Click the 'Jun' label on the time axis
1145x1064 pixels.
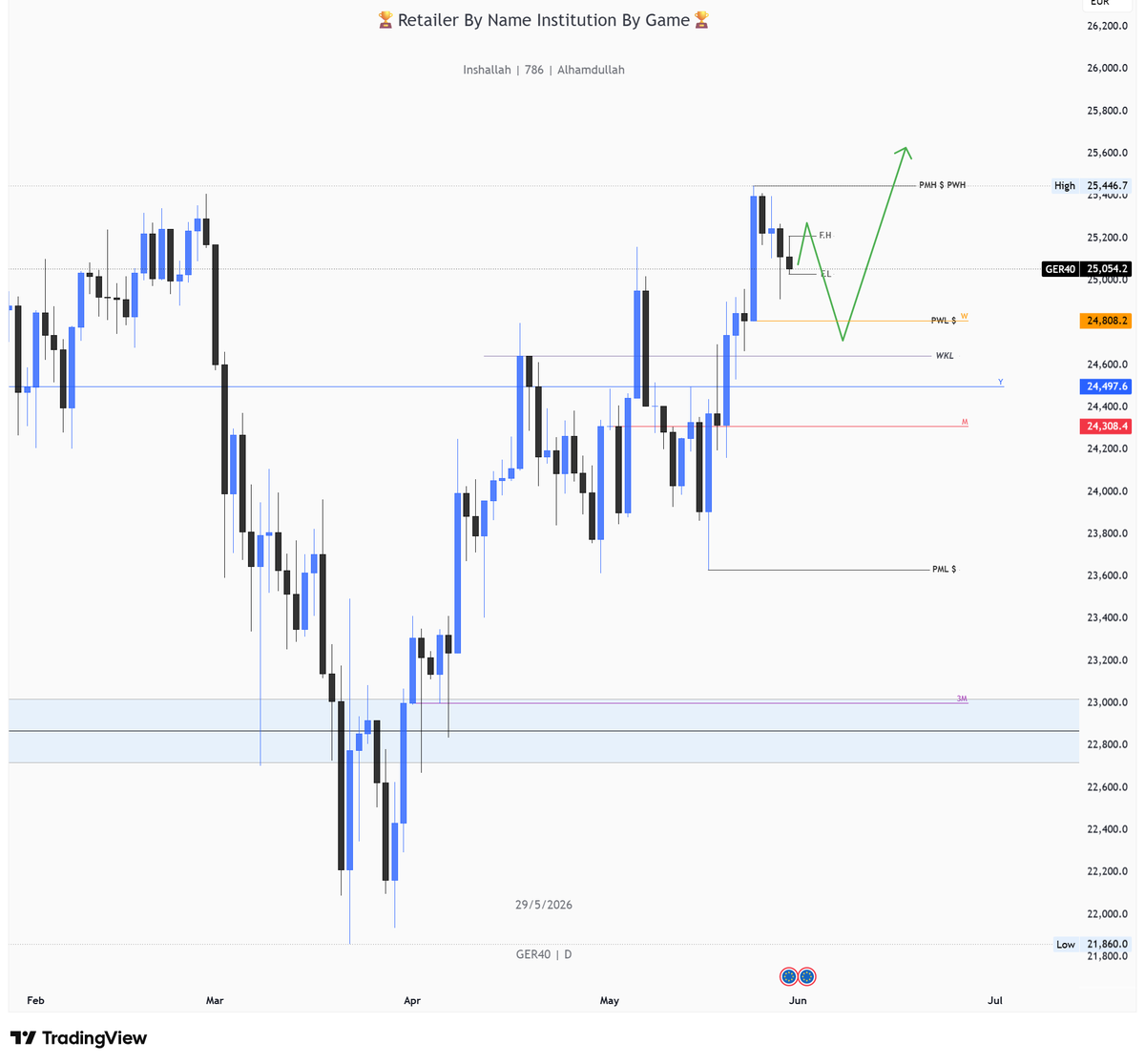tap(799, 1000)
